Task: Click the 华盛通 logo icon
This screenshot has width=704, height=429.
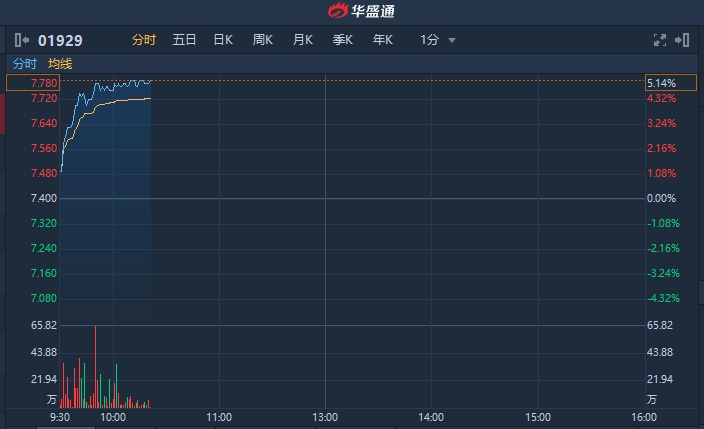Action: 339,11
